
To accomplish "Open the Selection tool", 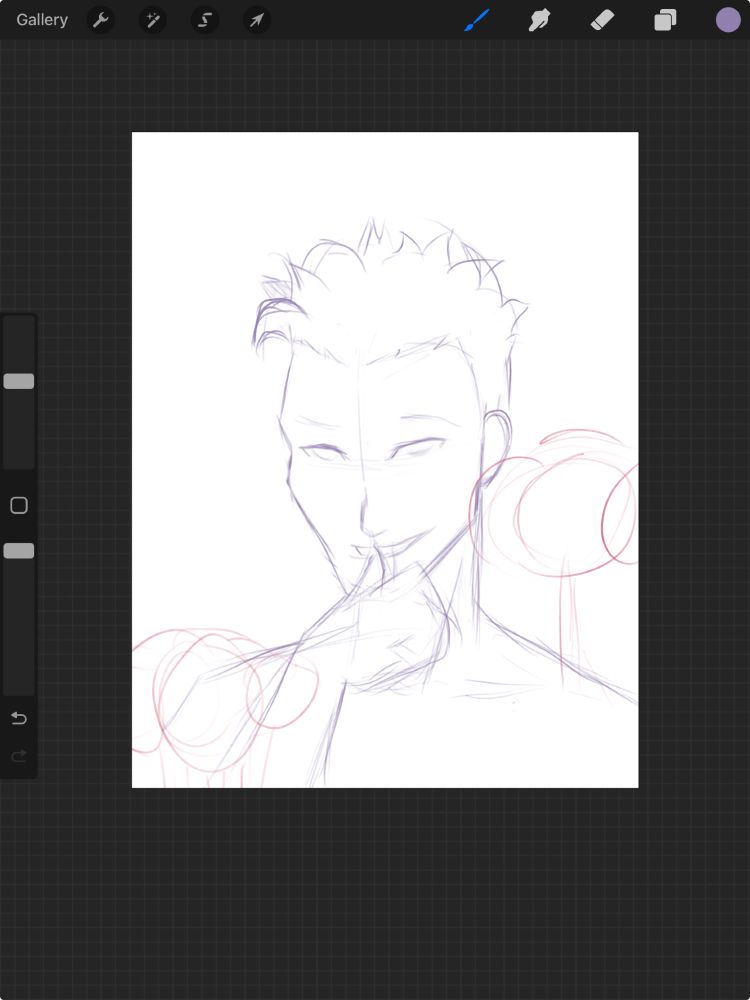I will pyautogui.click(x=205, y=20).
